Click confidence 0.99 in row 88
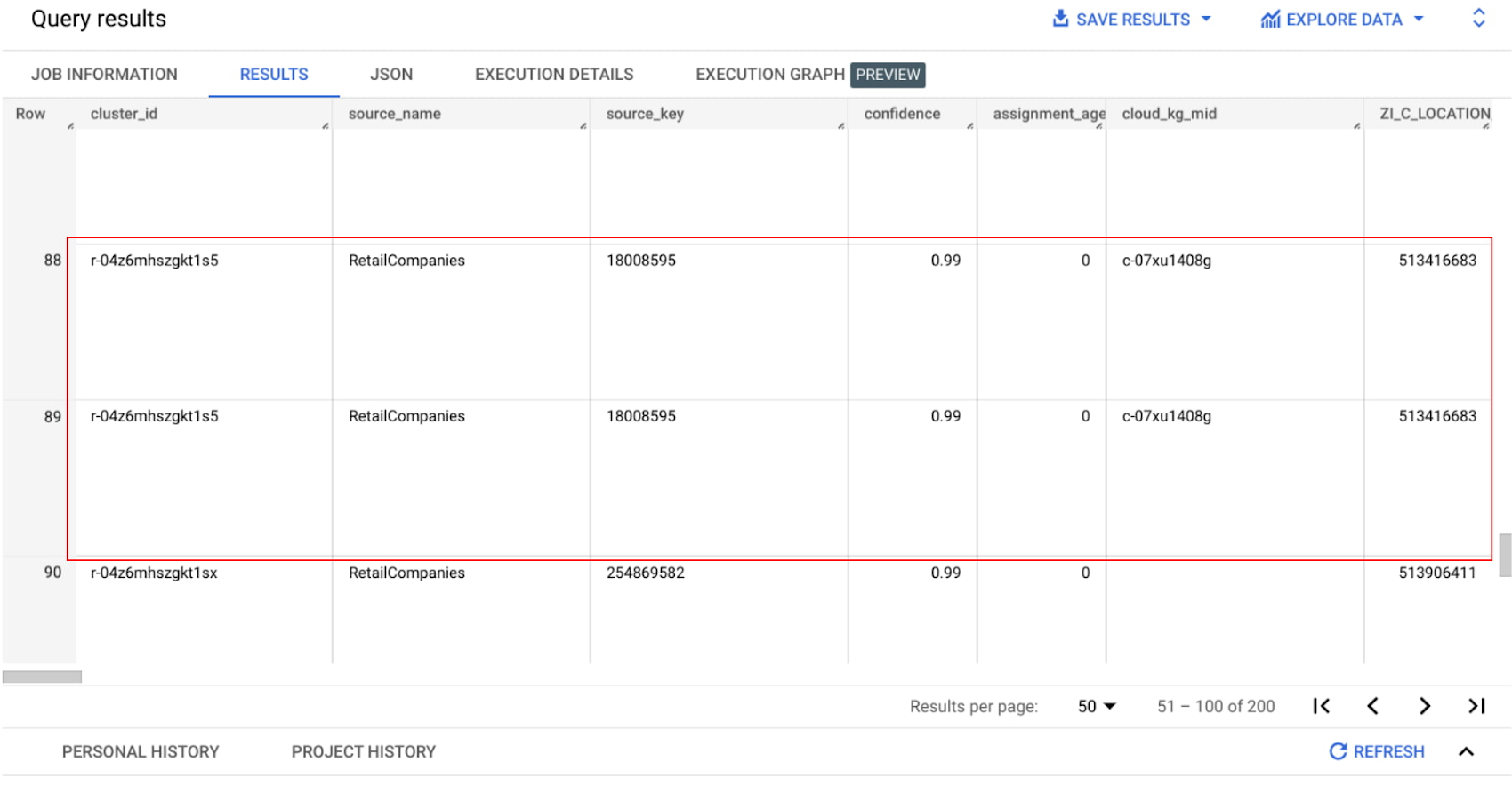The width and height of the screenshot is (1512, 786). 945,261
